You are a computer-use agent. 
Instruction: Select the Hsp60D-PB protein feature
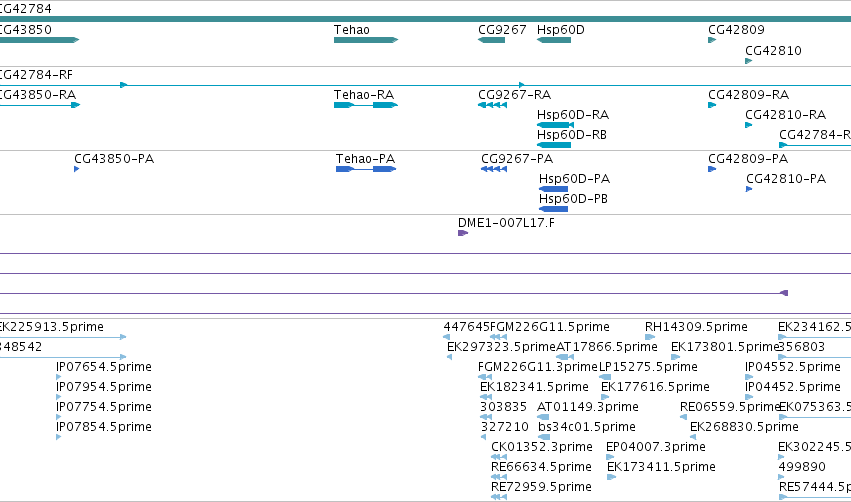click(x=553, y=209)
